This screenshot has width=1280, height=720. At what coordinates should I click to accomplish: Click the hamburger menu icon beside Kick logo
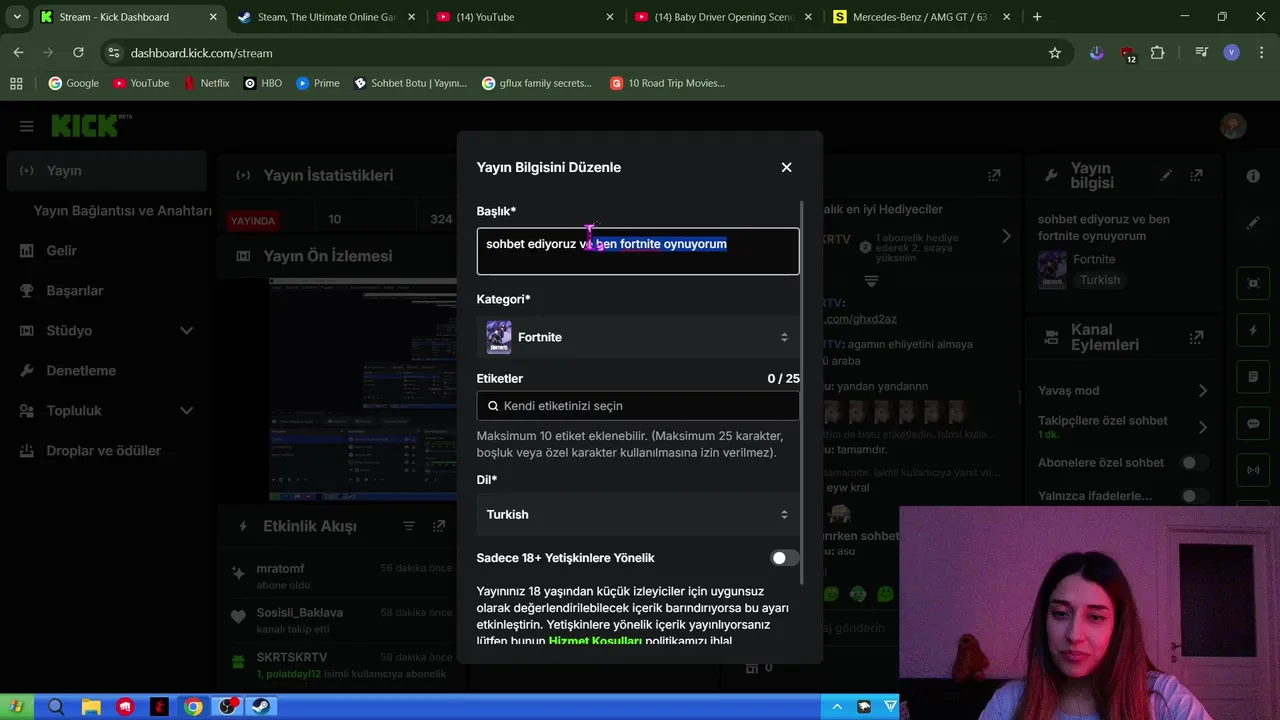pos(27,126)
